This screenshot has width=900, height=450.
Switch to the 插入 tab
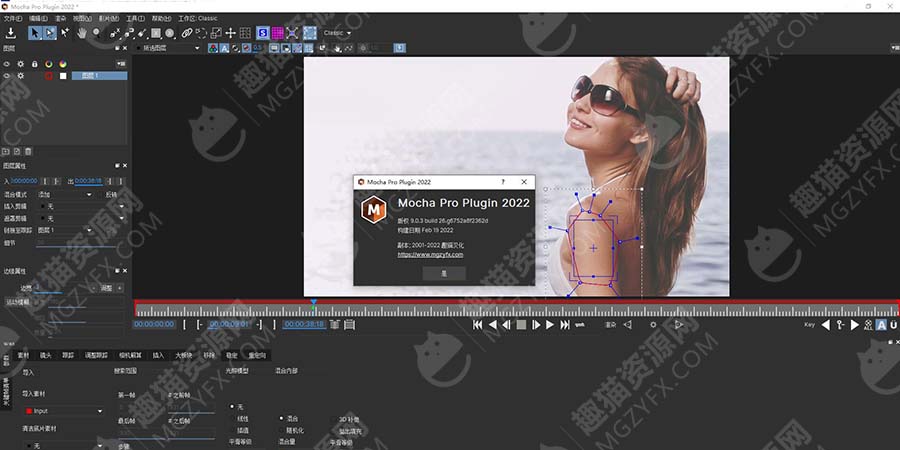158,355
